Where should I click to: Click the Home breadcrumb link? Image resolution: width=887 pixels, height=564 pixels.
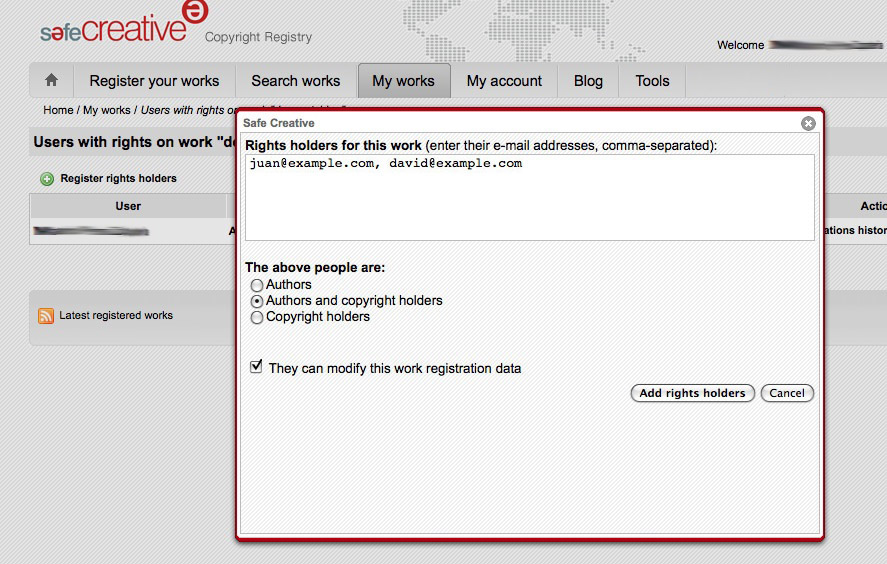click(58, 110)
